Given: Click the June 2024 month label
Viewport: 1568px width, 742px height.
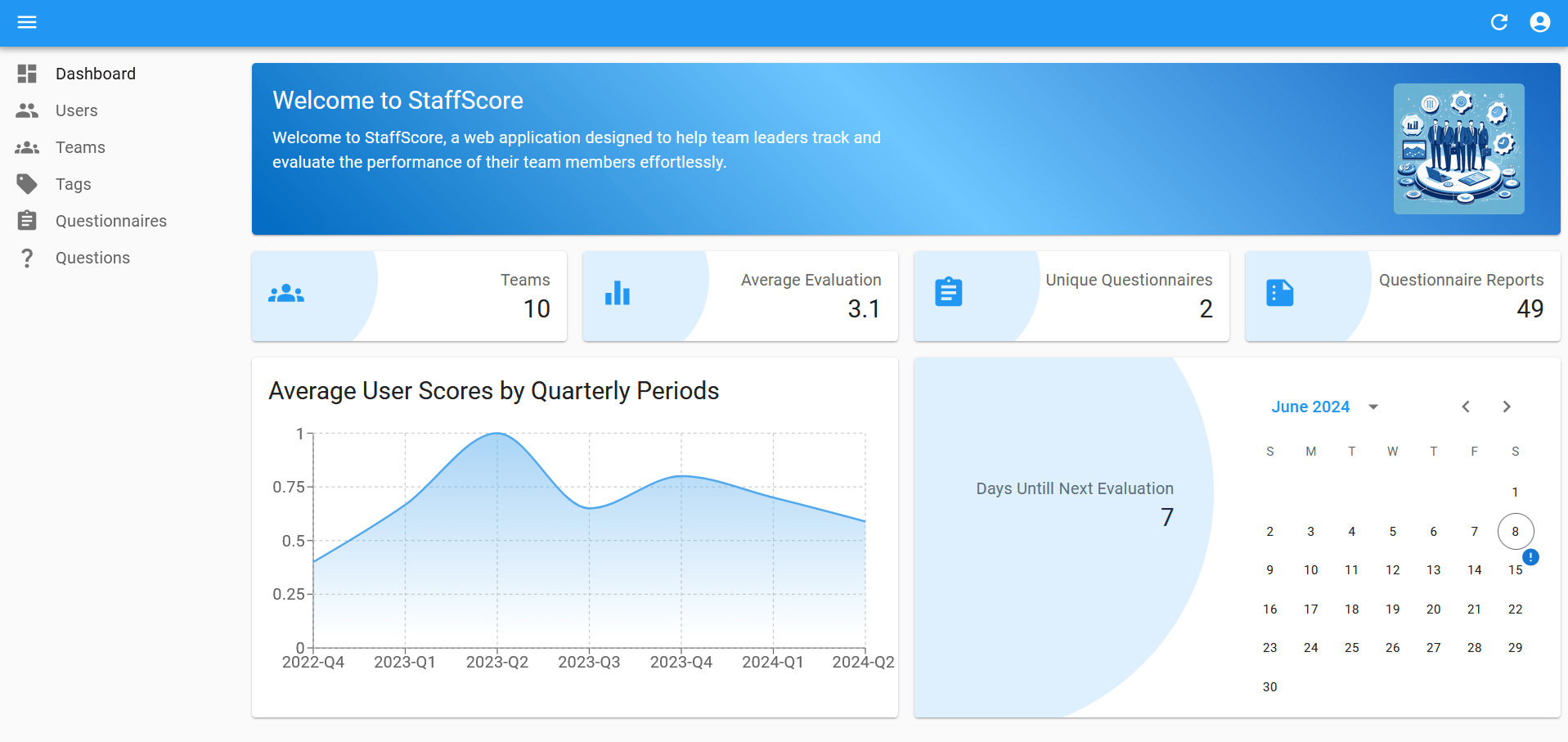Looking at the screenshot, I should [x=1310, y=407].
